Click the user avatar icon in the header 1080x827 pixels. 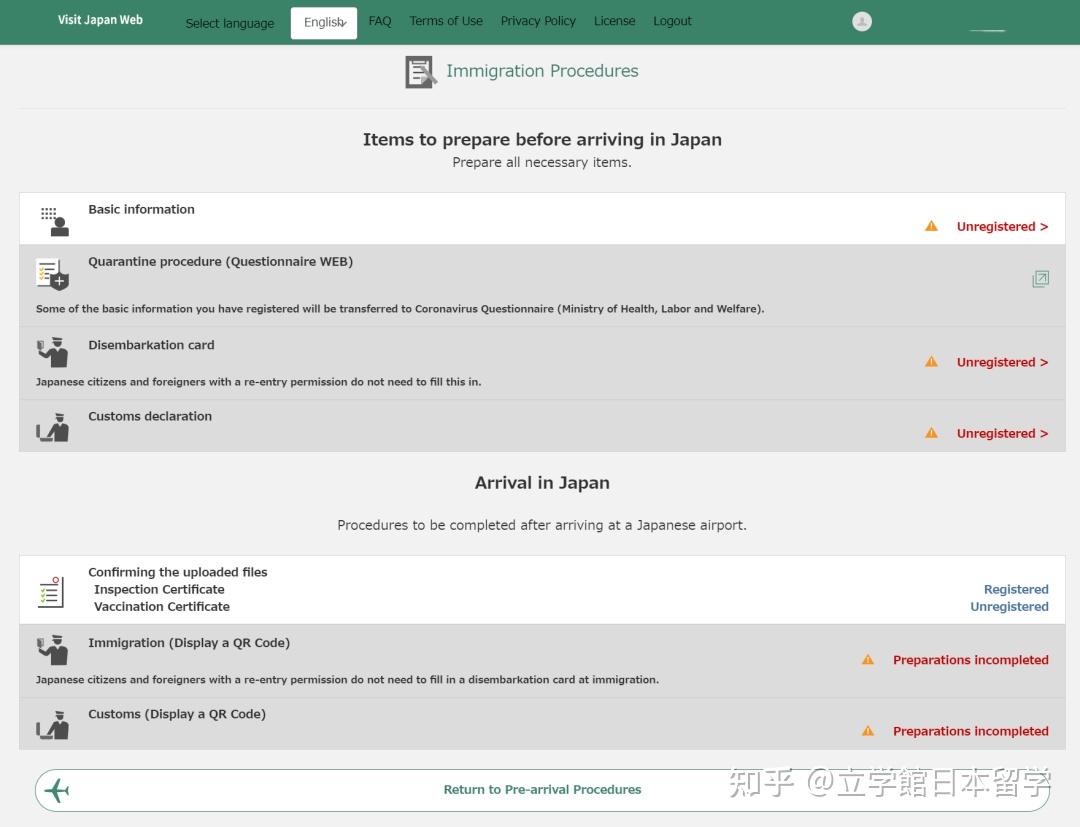coord(861,20)
